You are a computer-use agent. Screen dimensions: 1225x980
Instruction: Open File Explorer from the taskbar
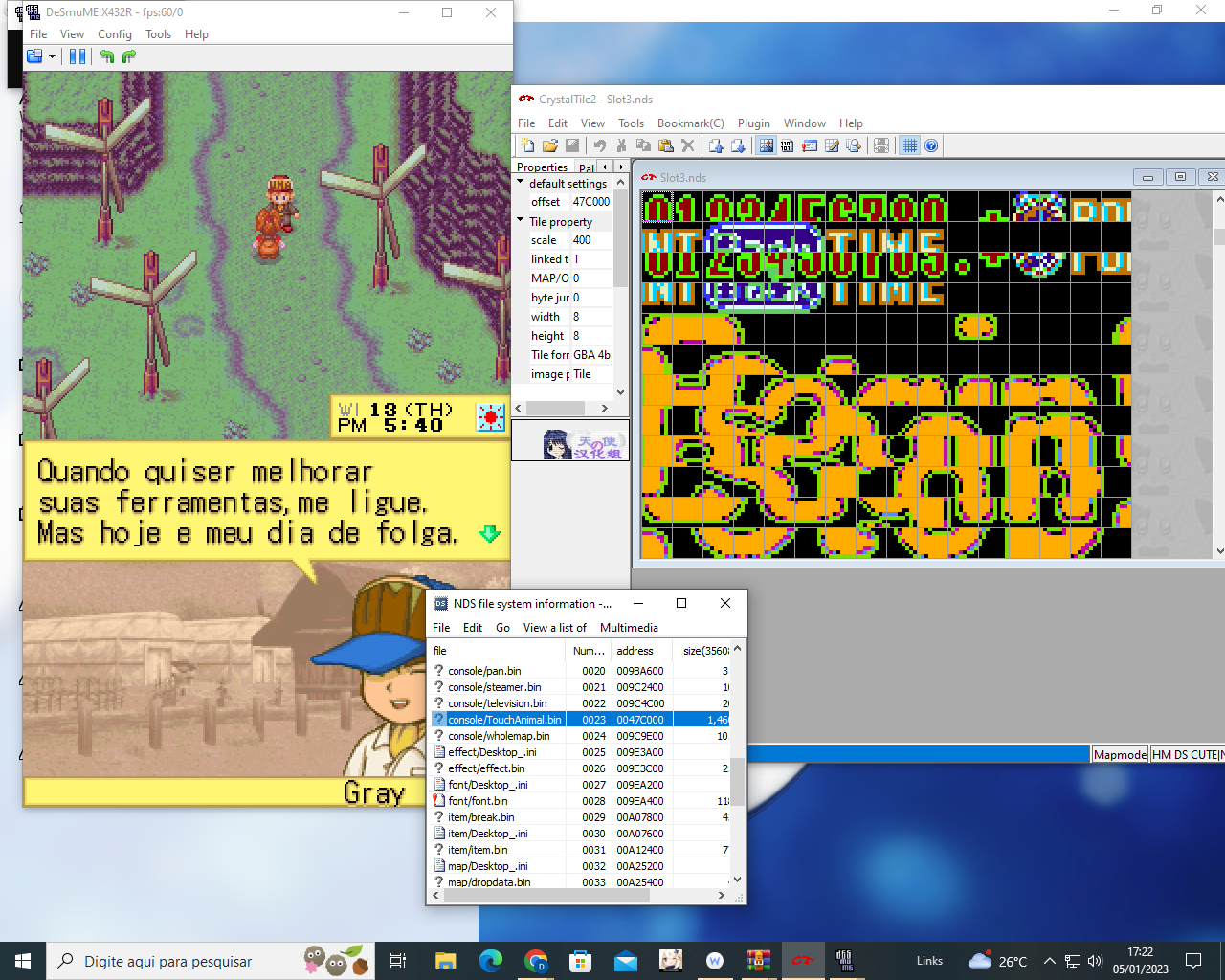446,961
